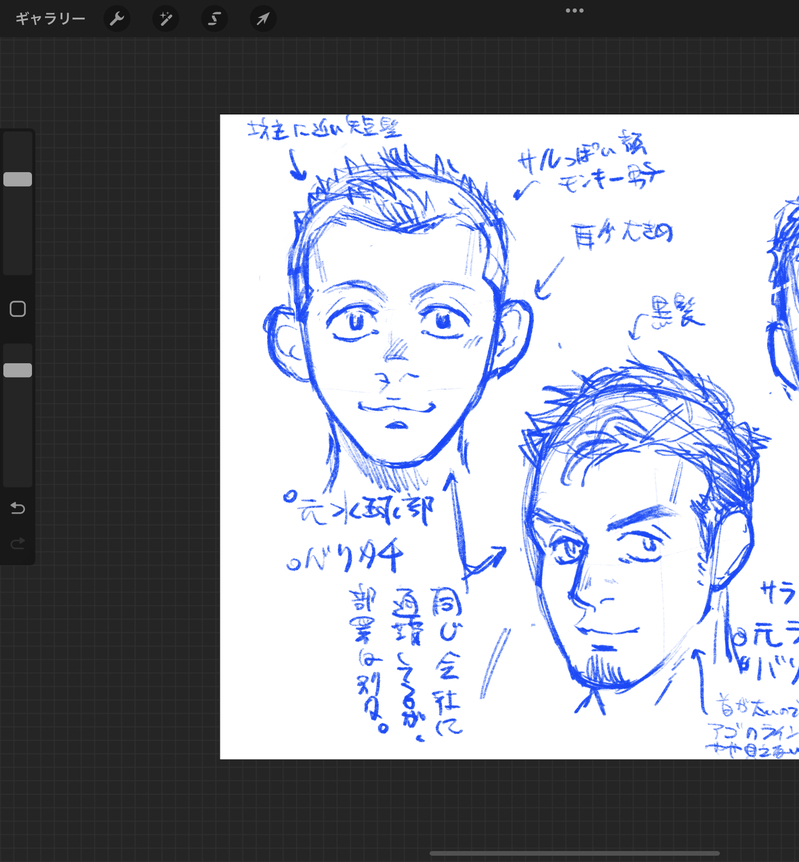Image resolution: width=799 pixels, height=862 pixels.
Task: Undo the last stroke with undo arrow
Action: coord(18,508)
